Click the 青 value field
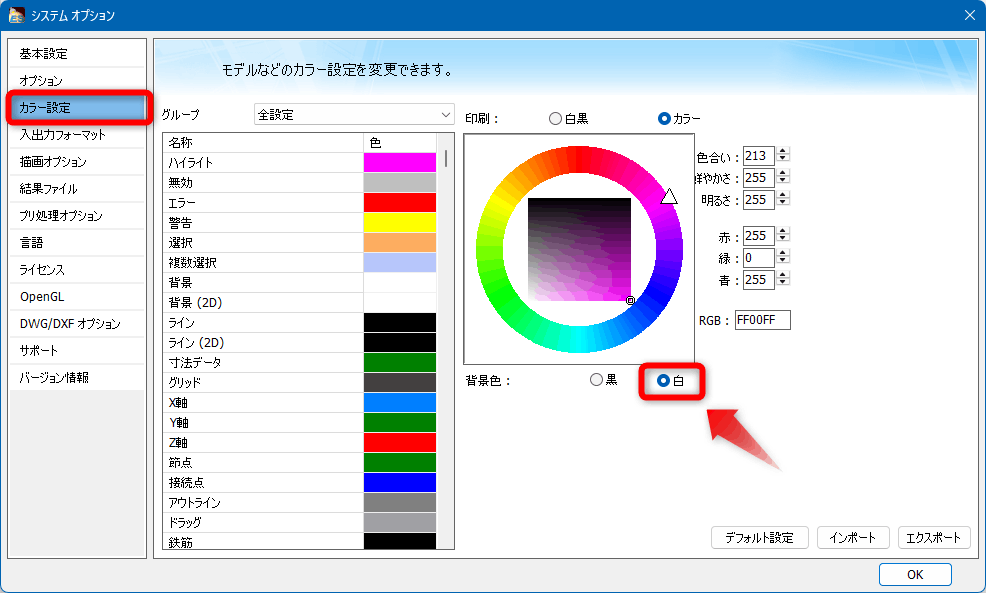Screen dimensions: 986x593 pyautogui.click(x=758, y=280)
